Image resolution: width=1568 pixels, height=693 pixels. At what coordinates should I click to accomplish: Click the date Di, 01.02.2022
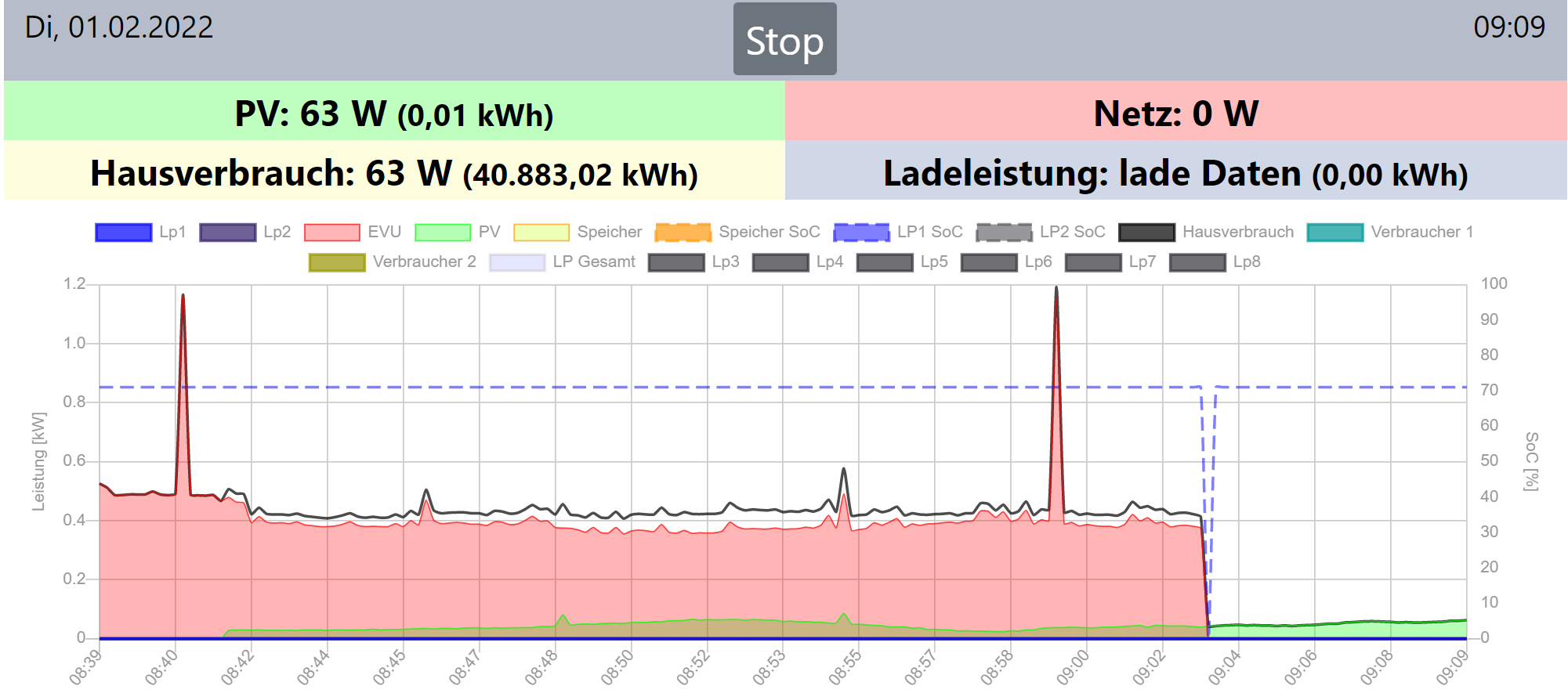[119, 27]
